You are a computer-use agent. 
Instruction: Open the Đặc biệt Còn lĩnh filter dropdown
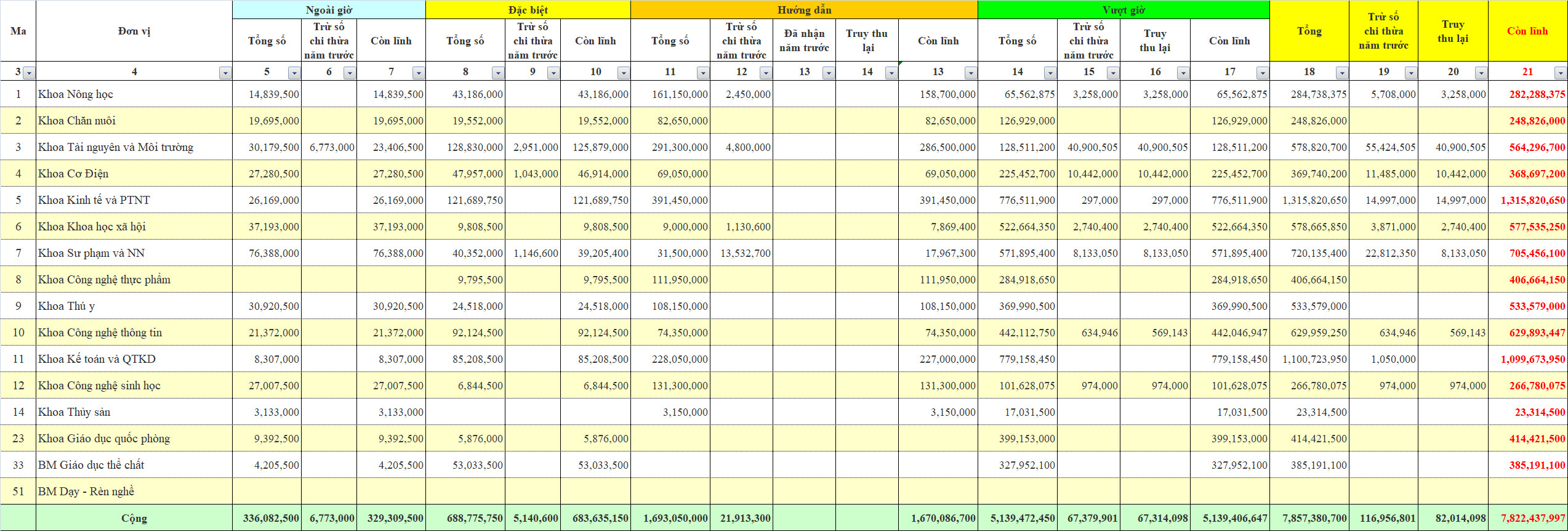[x=624, y=73]
